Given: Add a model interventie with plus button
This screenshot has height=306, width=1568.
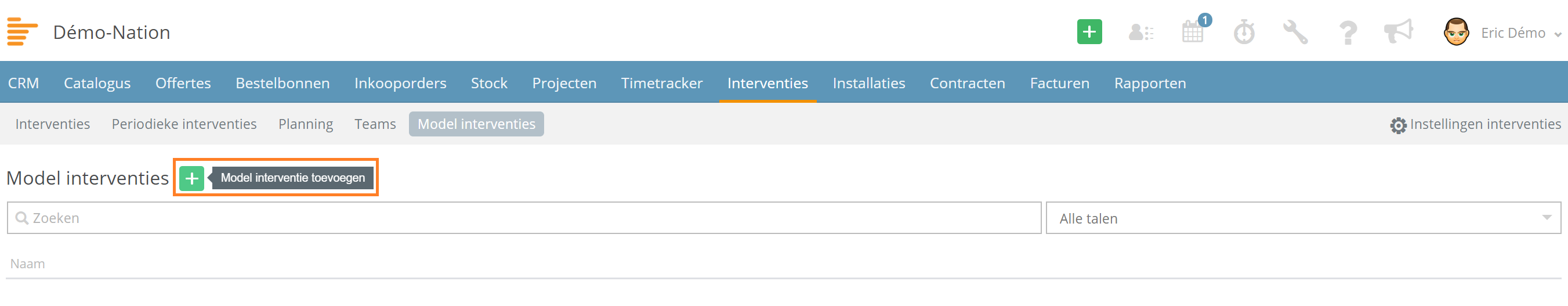Looking at the screenshot, I should pos(192,178).
